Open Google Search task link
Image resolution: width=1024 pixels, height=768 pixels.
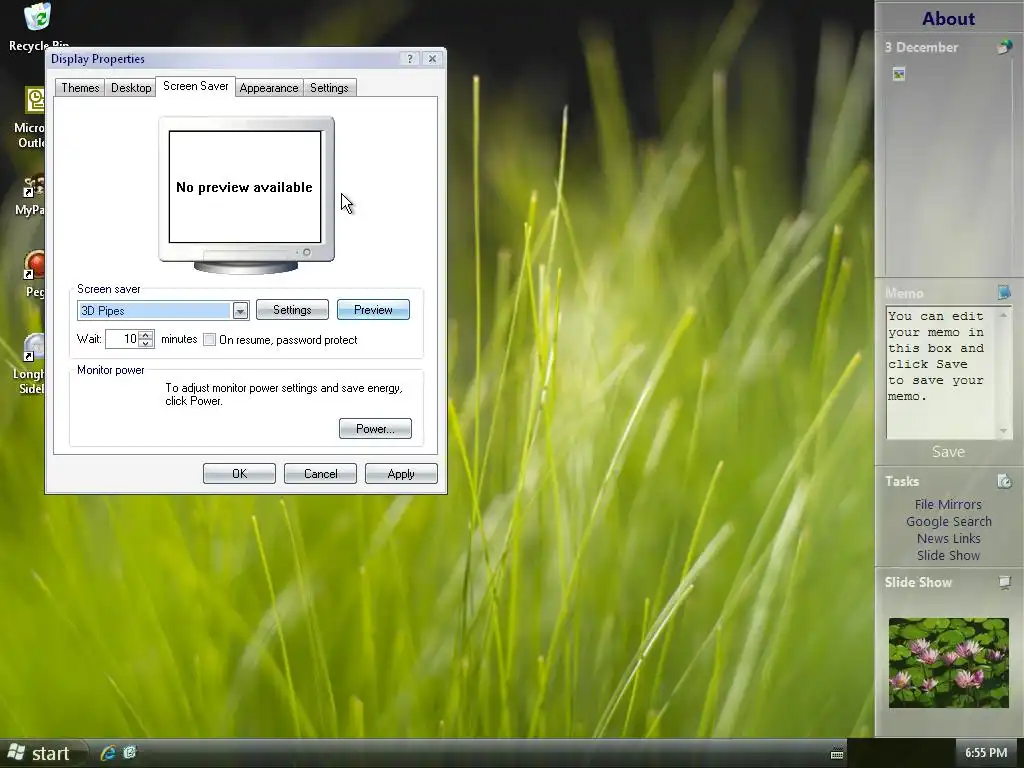coord(948,521)
